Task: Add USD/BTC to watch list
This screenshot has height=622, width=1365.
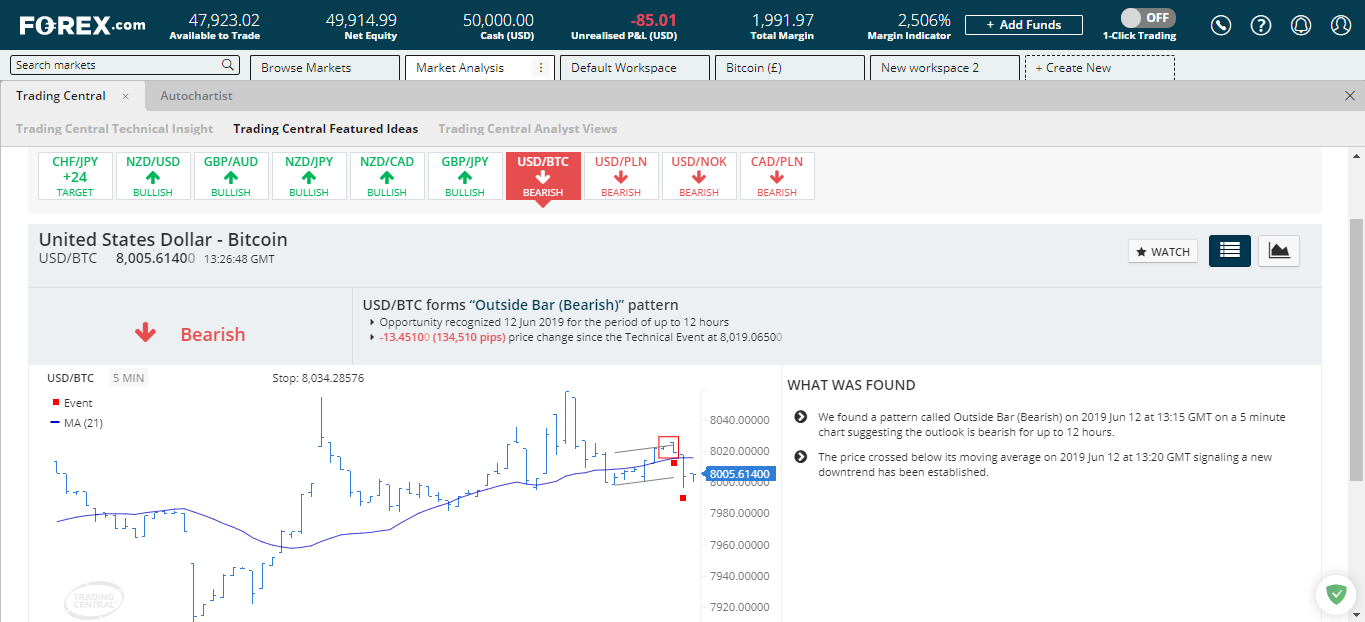Action: (x=1163, y=252)
